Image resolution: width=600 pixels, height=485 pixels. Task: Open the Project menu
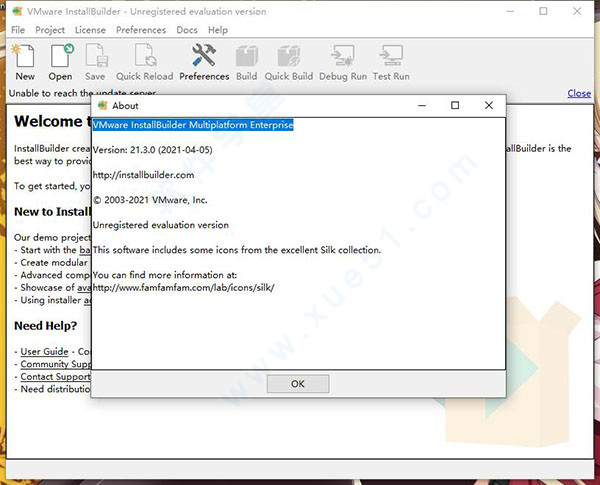tap(50, 30)
